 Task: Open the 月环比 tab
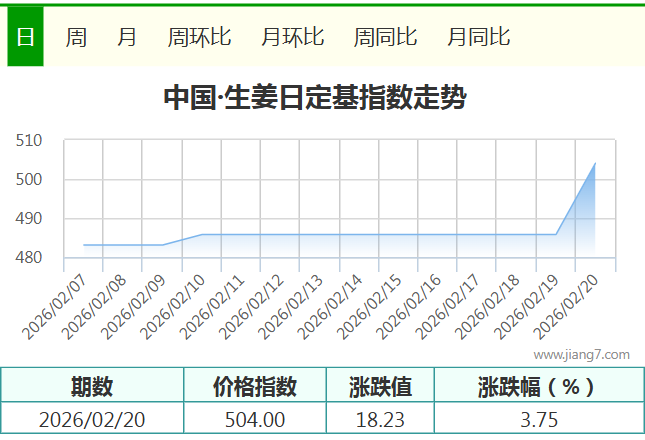click(x=292, y=37)
